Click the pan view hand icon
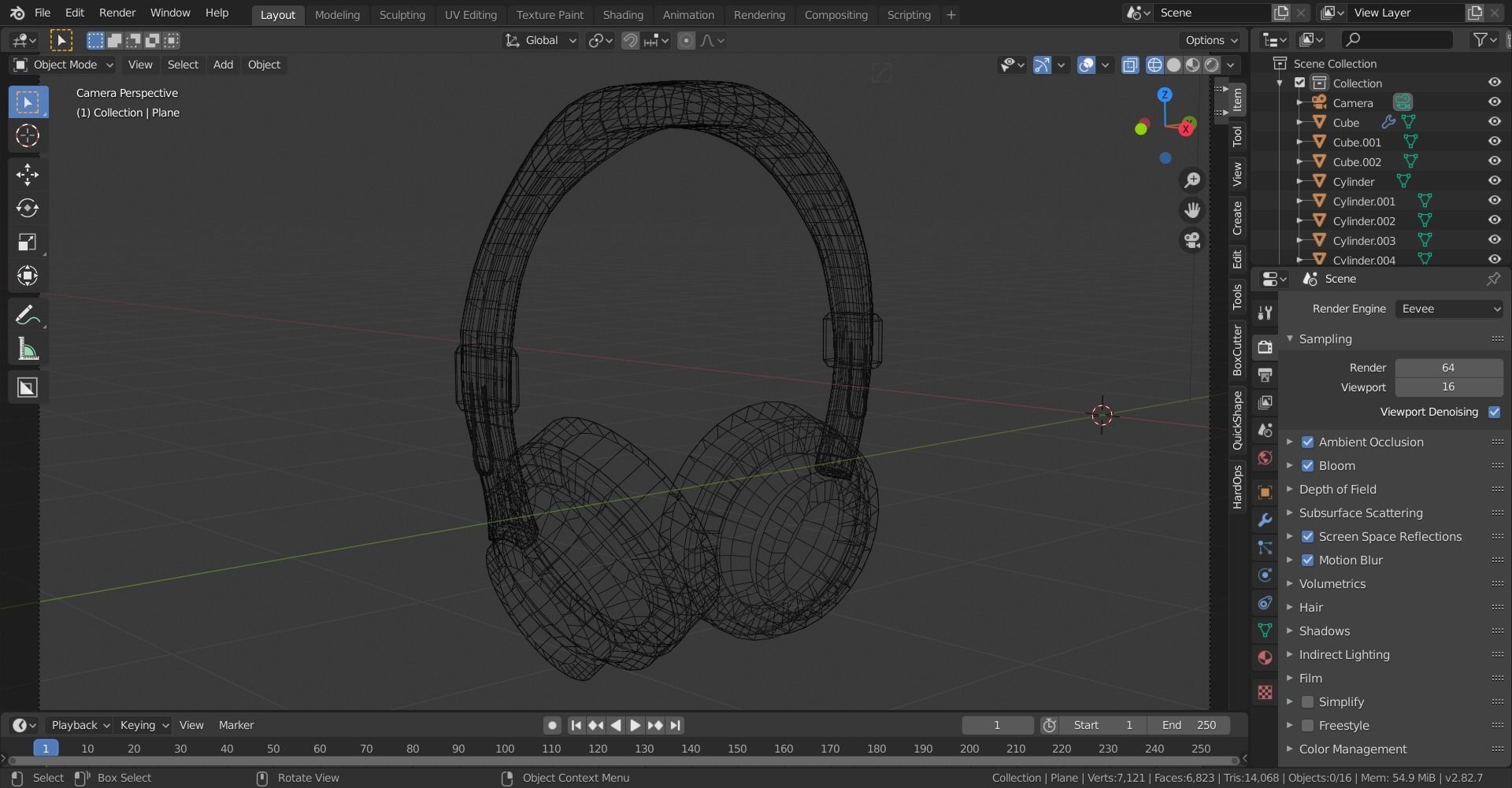Screen dimensions: 1512x788 coord(1192,210)
